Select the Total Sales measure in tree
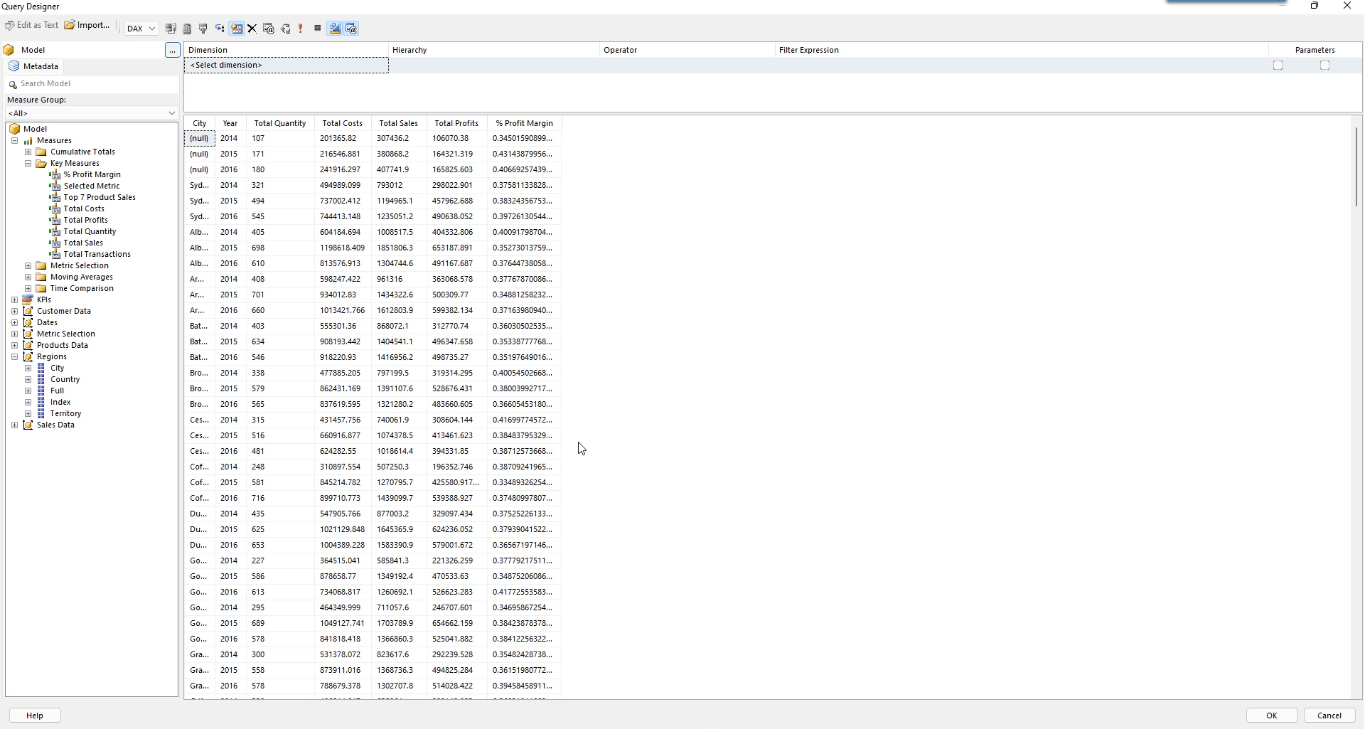 click(83, 243)
